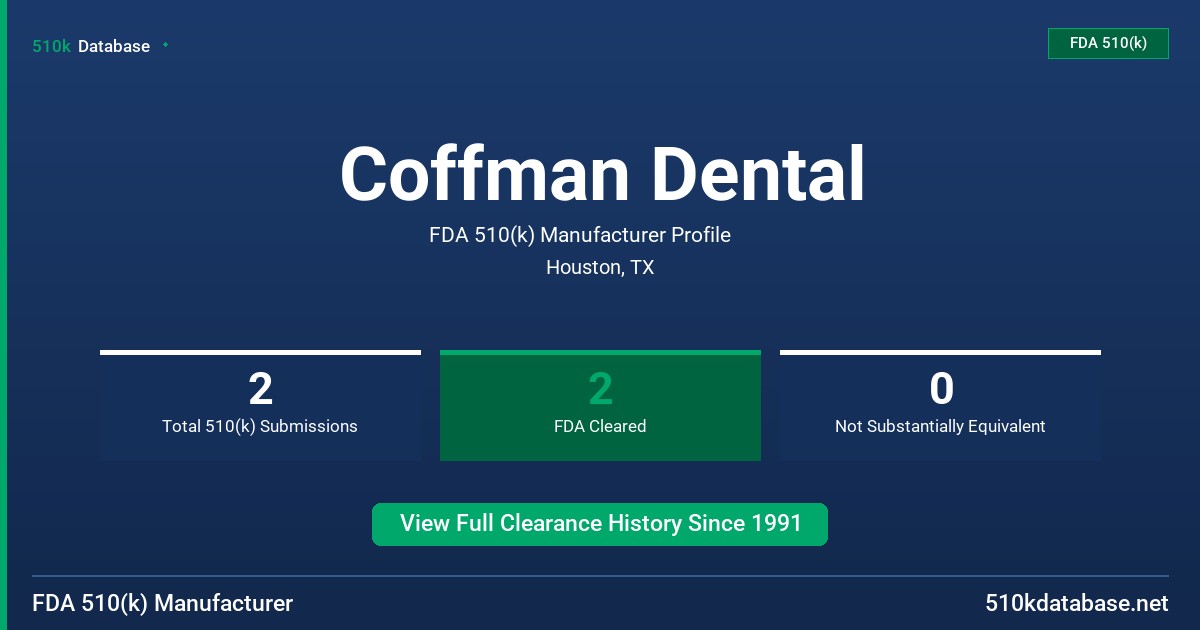Click the 510kdatabase.net footer text
Image resolution: width=1200 pixels, height=630 pixels.
(x=1076, y=604)
